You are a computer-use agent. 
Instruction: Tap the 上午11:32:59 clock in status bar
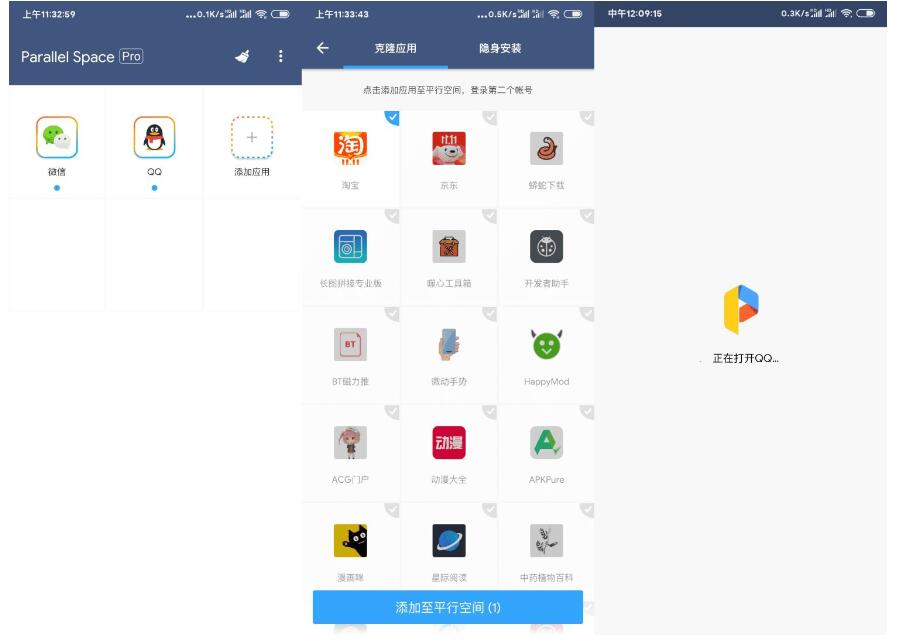49,14
